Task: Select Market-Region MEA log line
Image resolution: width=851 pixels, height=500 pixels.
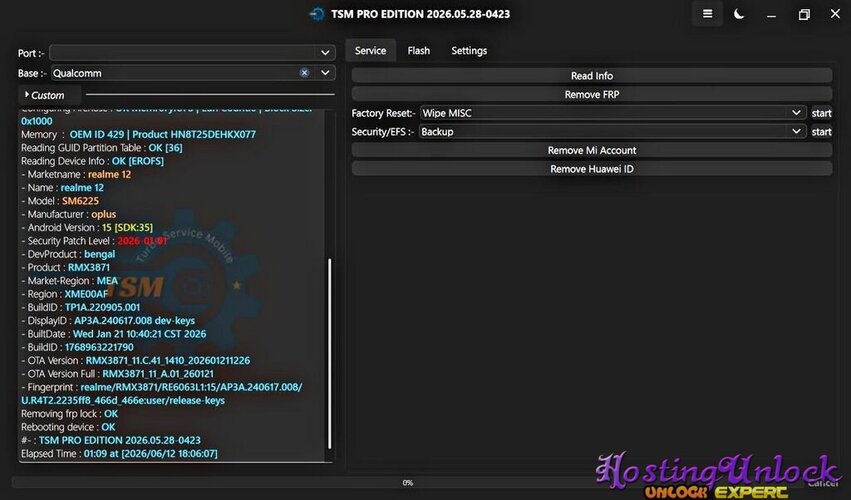Action: 69,281
